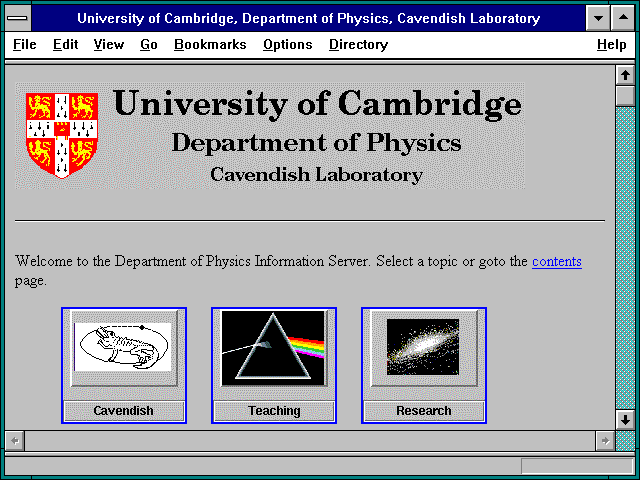
Task: Click the vertical scrollbar down arrow
Action: pyautogui.click(x=625, y=420)
